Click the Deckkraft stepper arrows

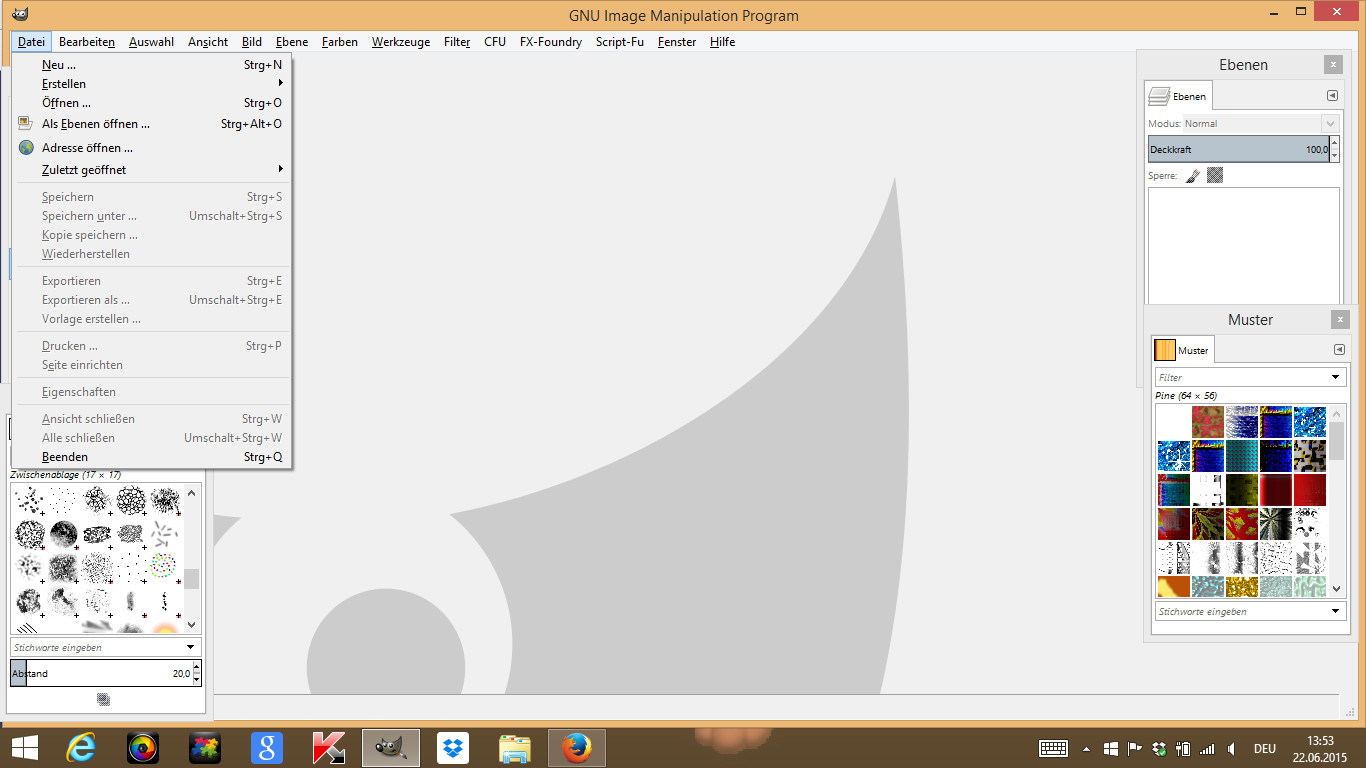click(1334, 150)
